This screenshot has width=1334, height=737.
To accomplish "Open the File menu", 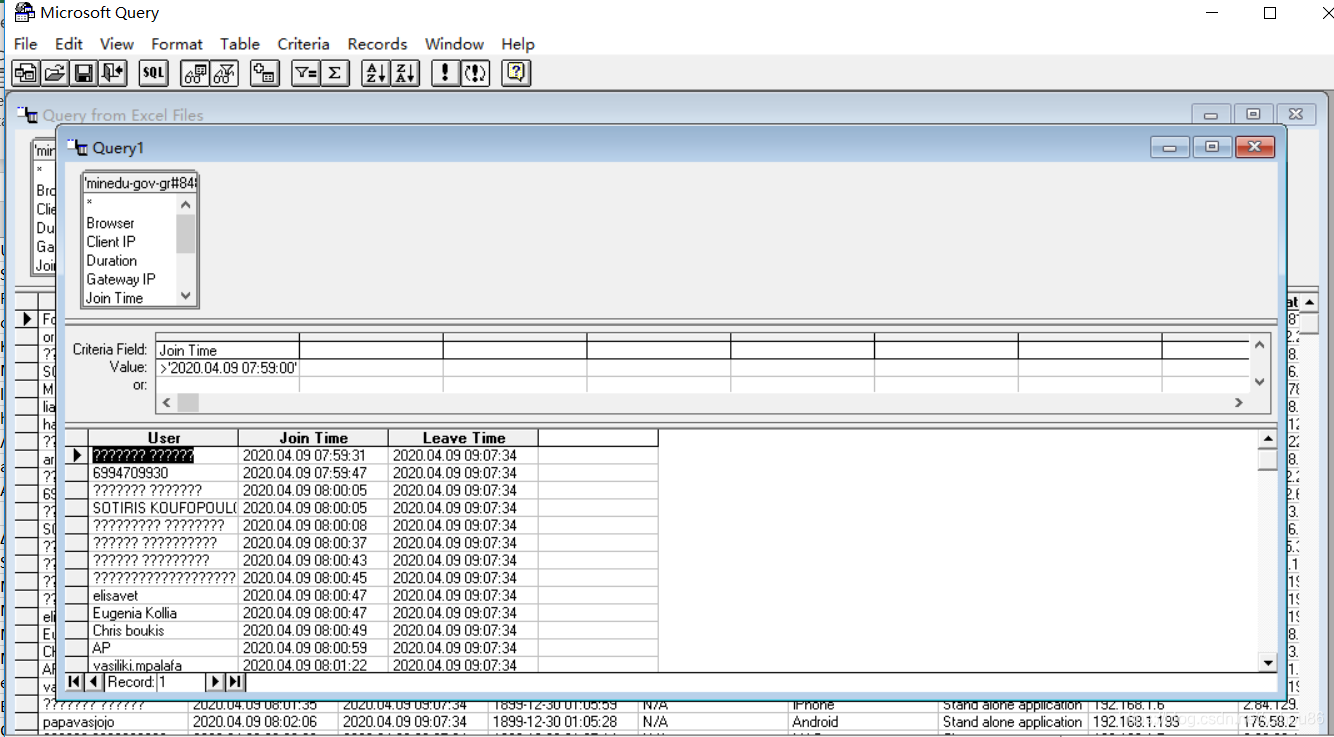I will pos(25,44).
